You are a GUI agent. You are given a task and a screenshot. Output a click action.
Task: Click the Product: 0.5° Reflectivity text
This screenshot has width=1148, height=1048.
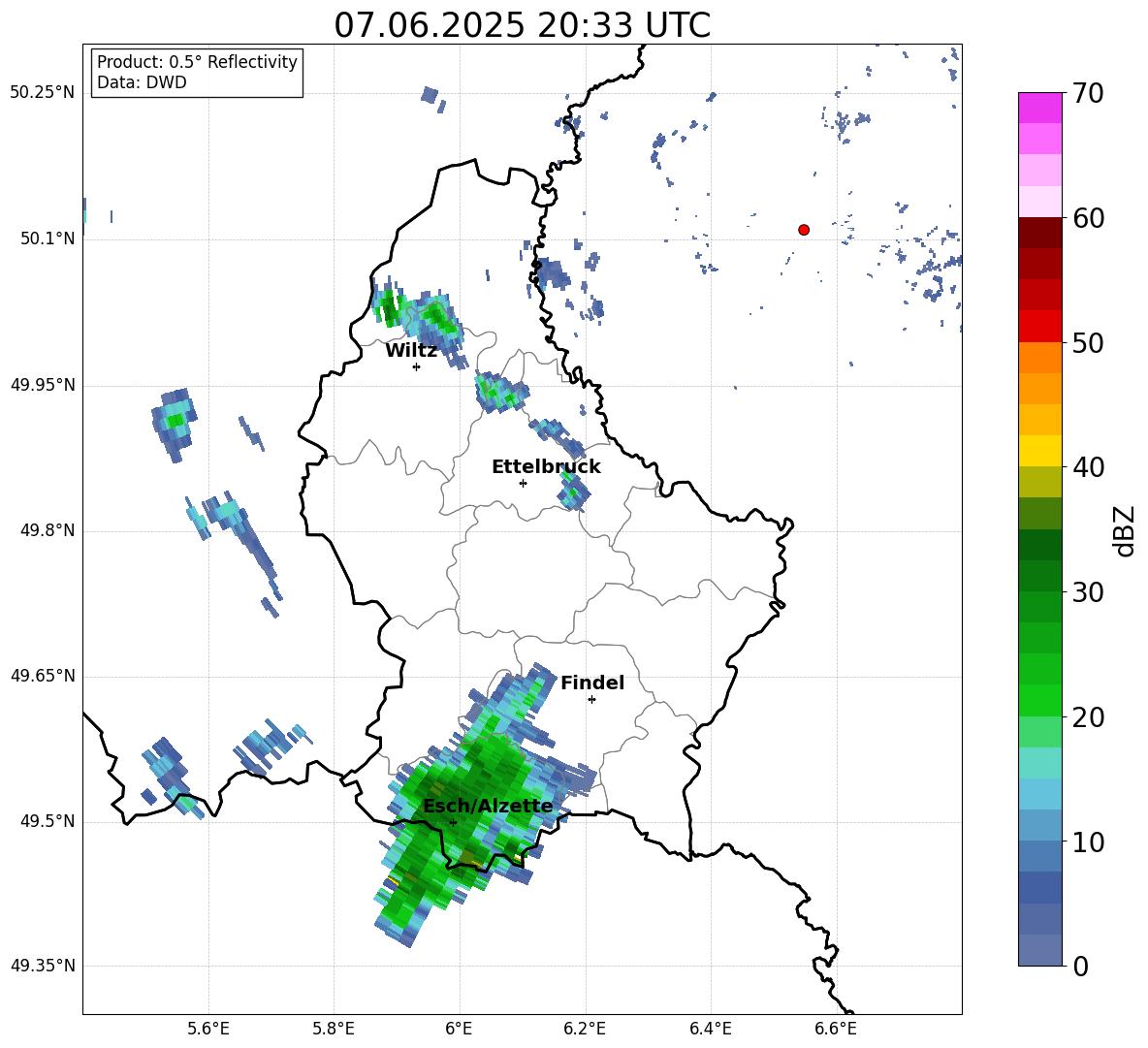tap(197, 62)
